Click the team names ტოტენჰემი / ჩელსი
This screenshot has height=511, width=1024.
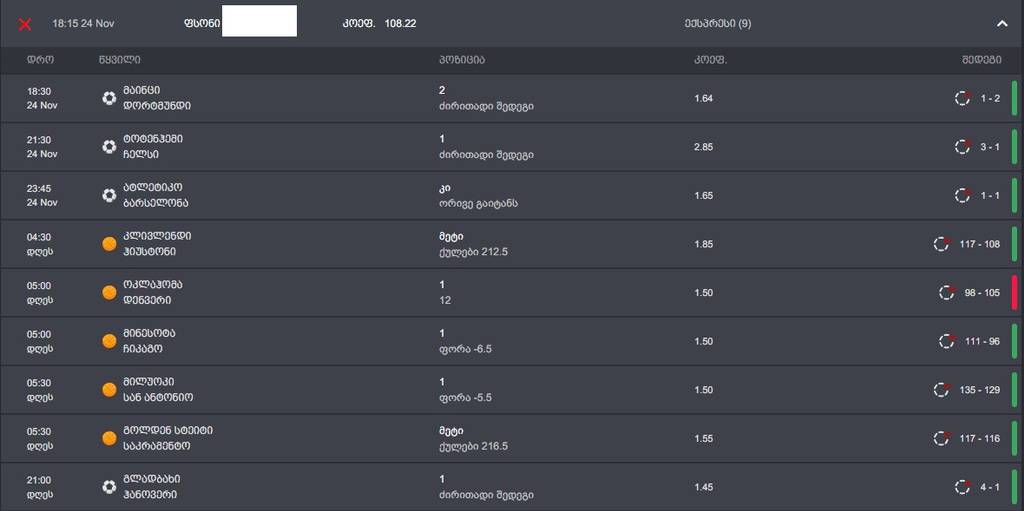tap(153, 146)
